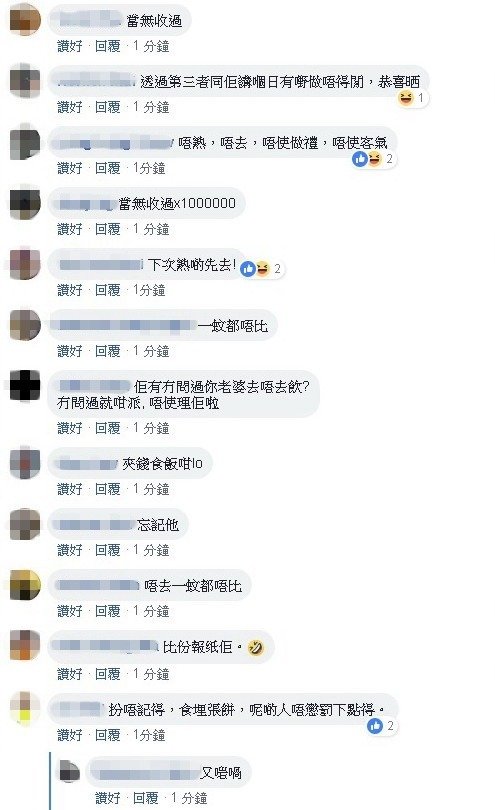
Task: Like the 比份報紙佢 comment
Action: (x=70, y=674)
